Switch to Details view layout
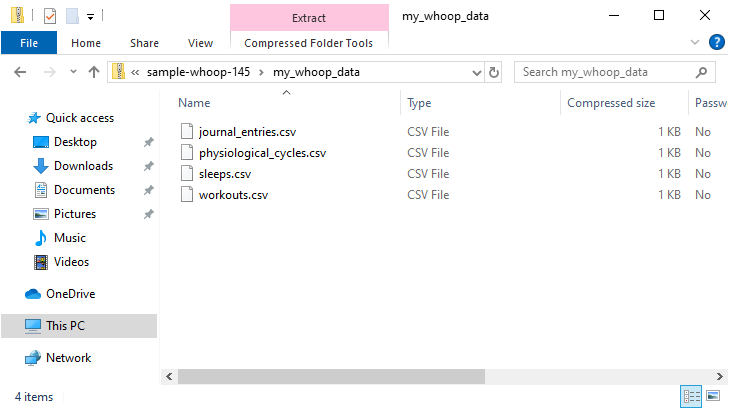The height and width of the screenshot is (409, 729). [x=691, y=396]
